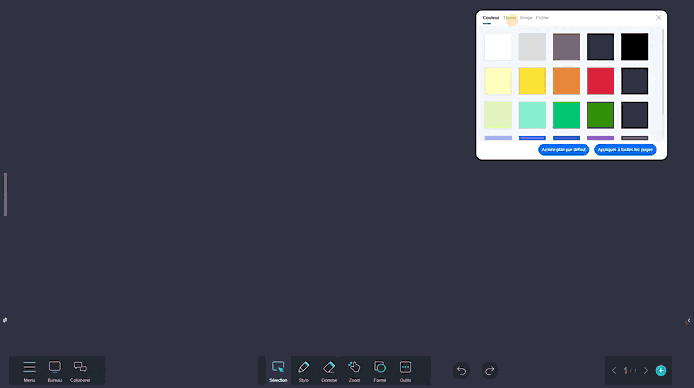Pick the pale lime-green swatch
Screen dimensions: 694x388
[x=498, y=115]
